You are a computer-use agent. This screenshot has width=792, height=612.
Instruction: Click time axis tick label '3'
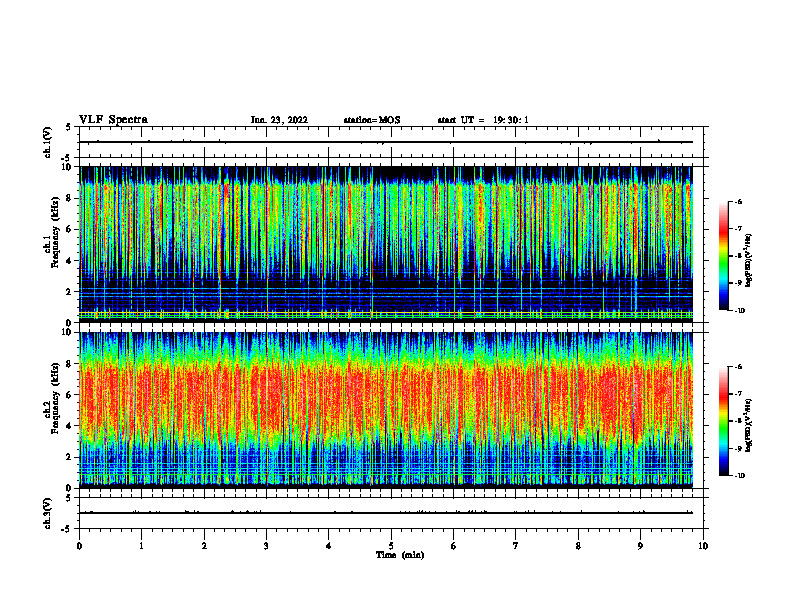(266, 546)
